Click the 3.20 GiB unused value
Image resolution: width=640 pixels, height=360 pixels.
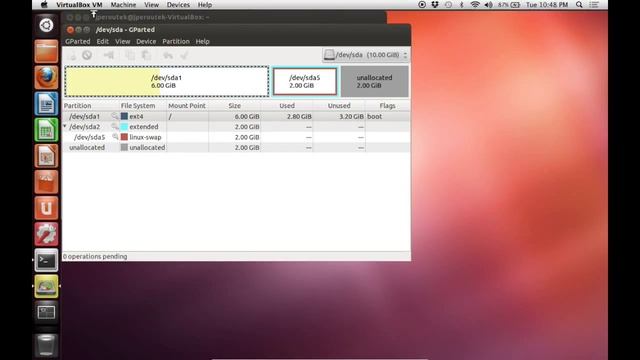click(351, 116)
